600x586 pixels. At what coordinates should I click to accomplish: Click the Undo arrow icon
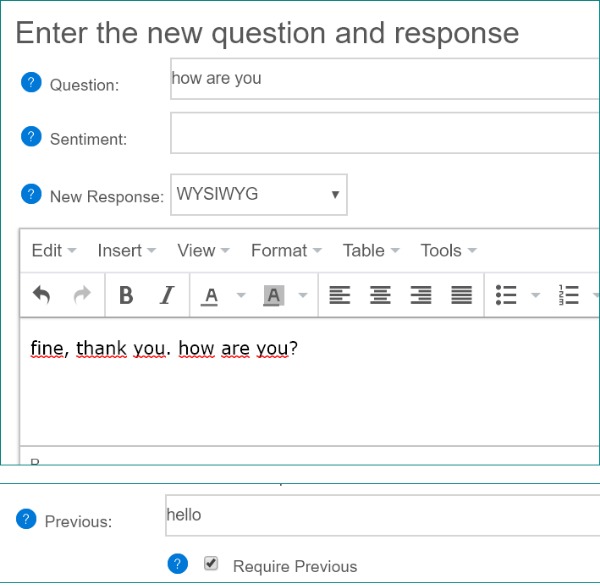pos(41,295)
